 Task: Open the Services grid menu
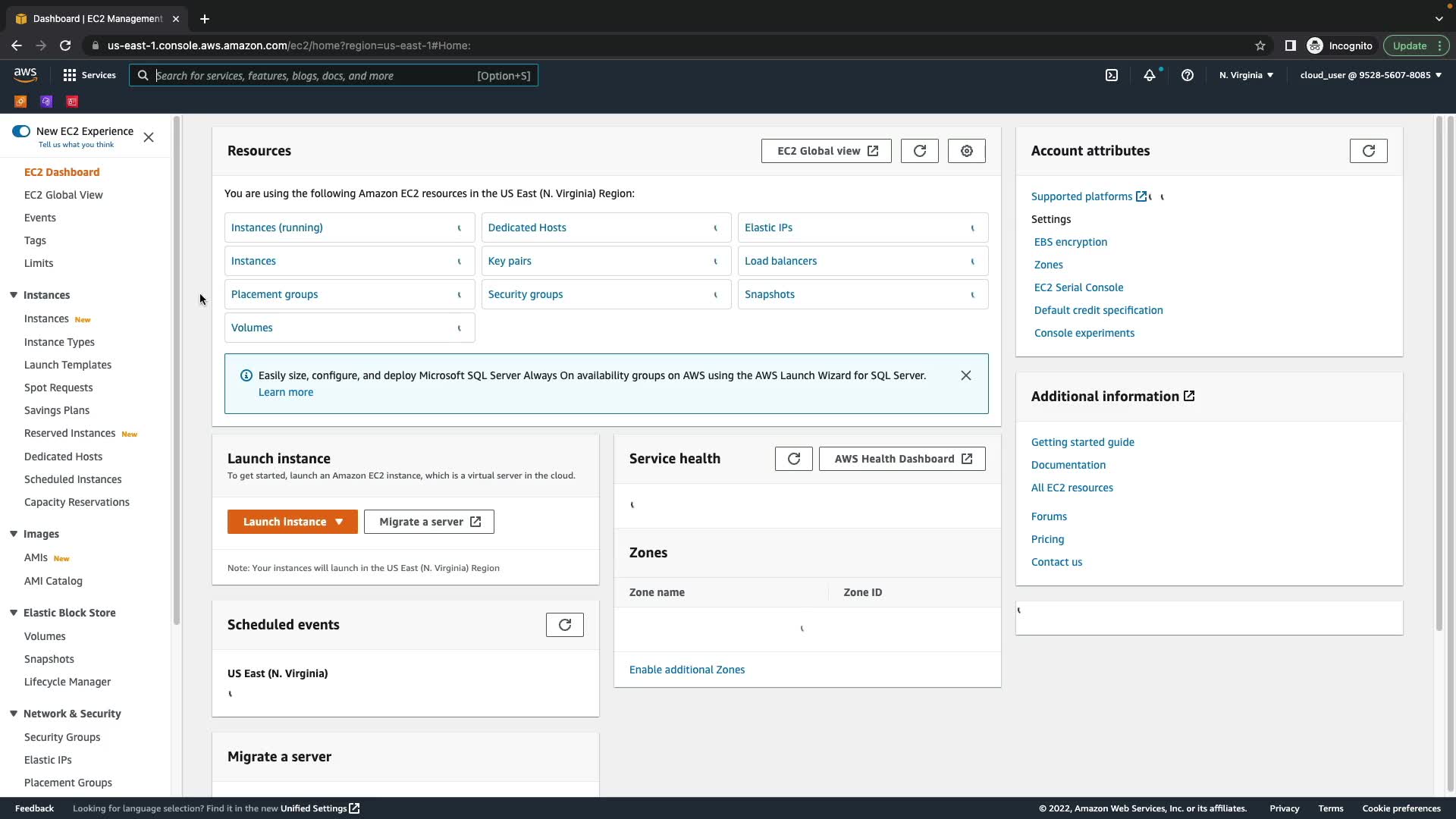tap(89, 75)
